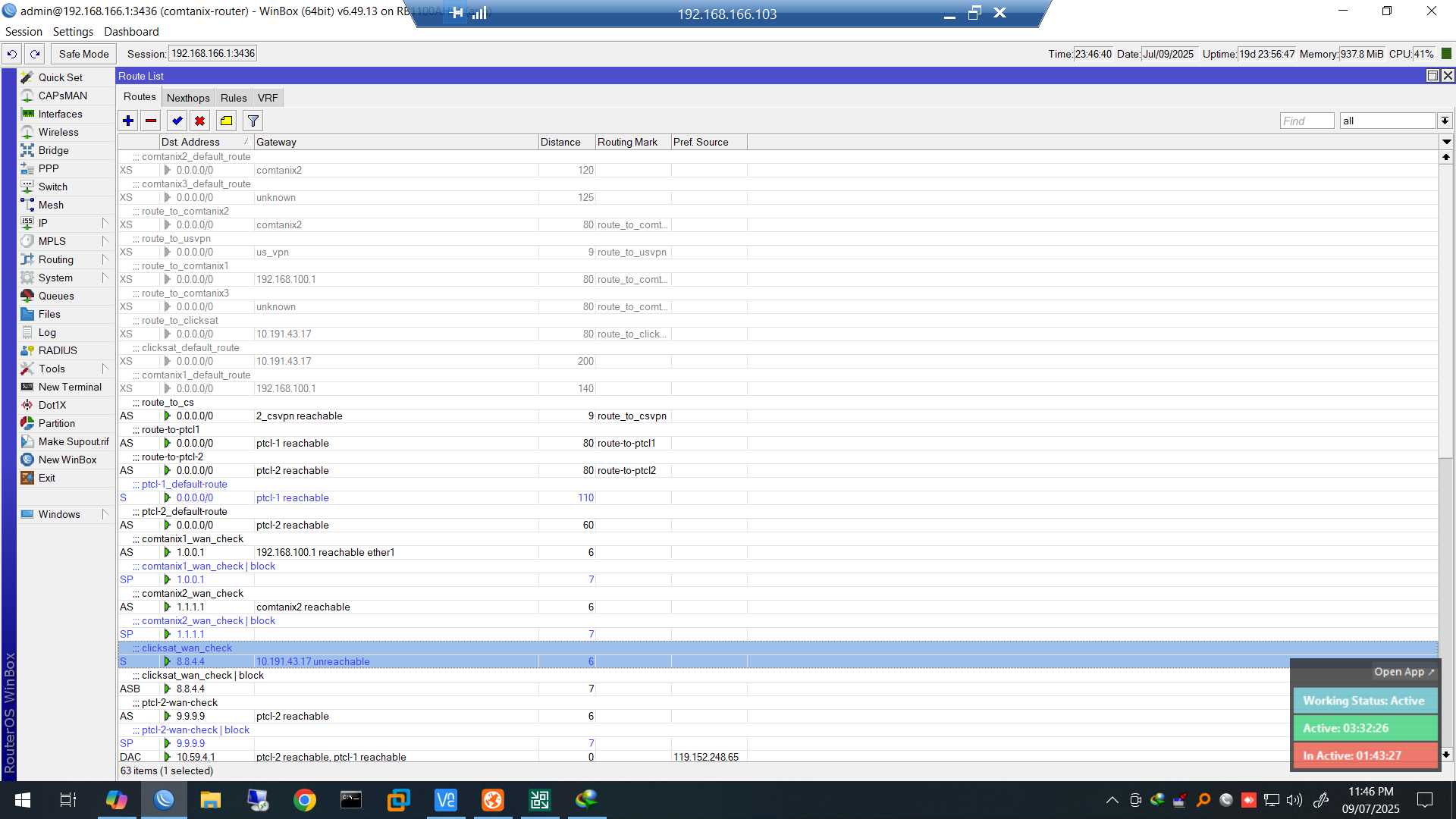Expand the Tools submenu
Screen dimensions: 1456x819
pyautogui.click(x=66, y=369)
